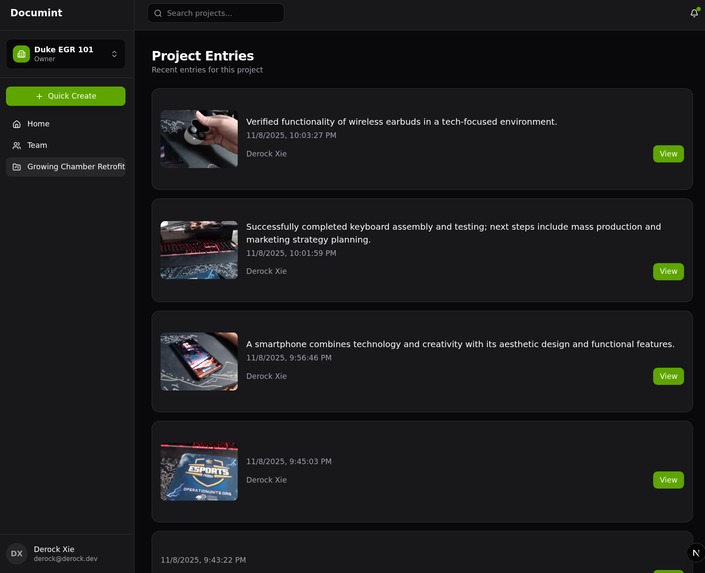Select the Growing Chamber Retrofit project
This screenshot has width=705, height=573.
tap(66, 167)
